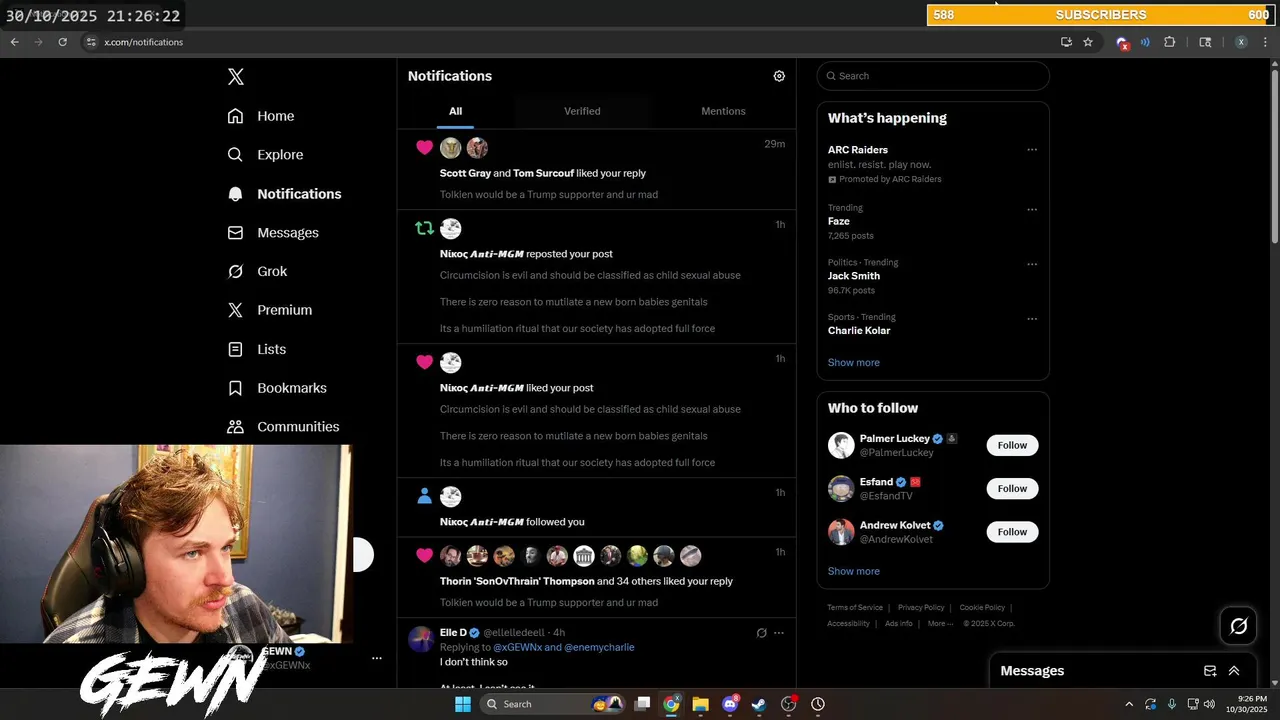Open options for ARC Raiders trend

coord(1032,150)
